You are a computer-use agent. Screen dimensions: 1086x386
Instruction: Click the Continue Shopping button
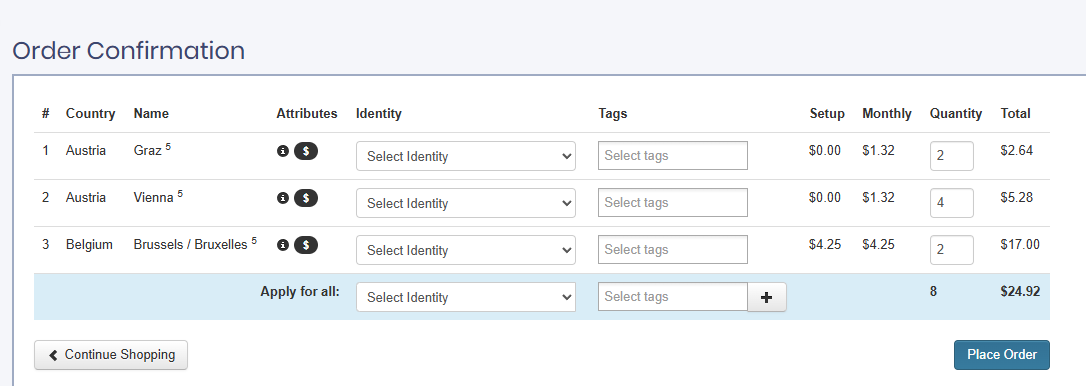tap(111, 355)
